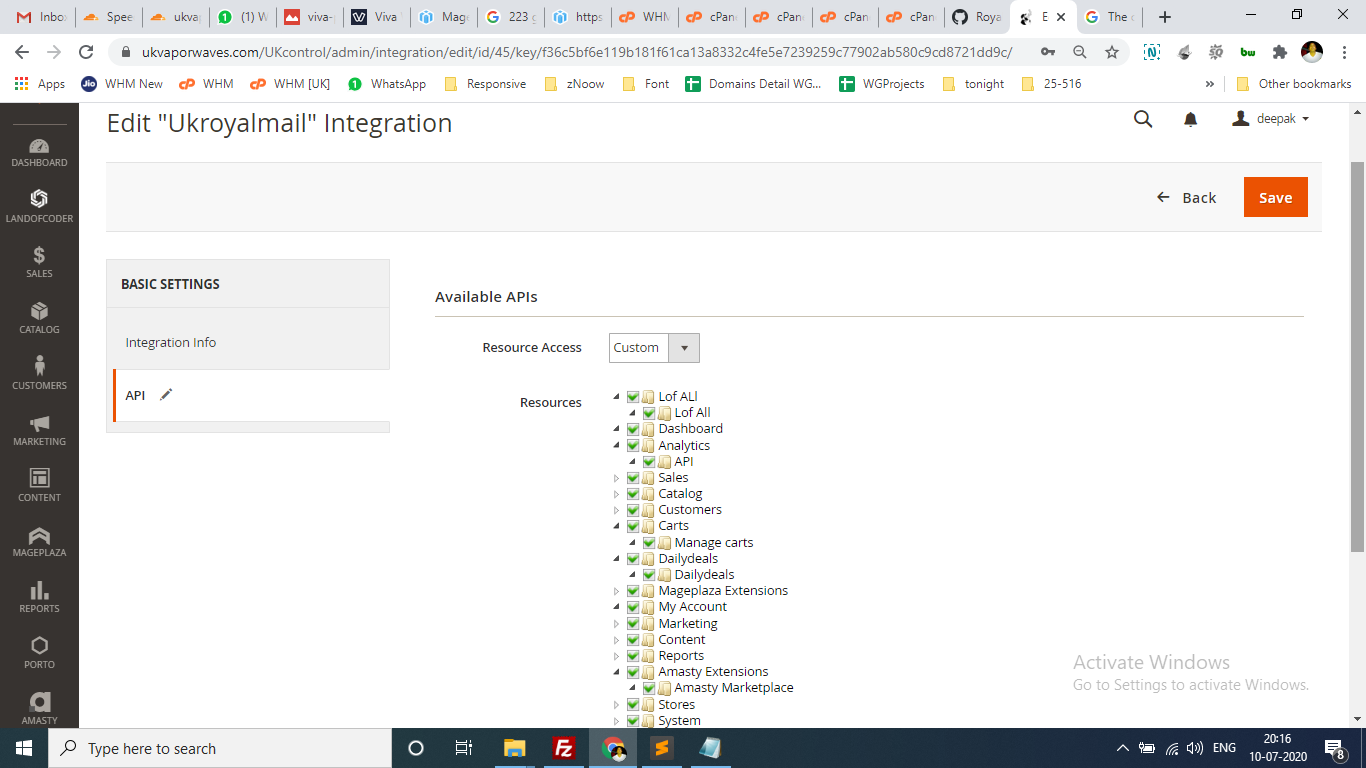Open the deepak account dropdown
Screen dimensions: 1366x768
click(1271, 119)
